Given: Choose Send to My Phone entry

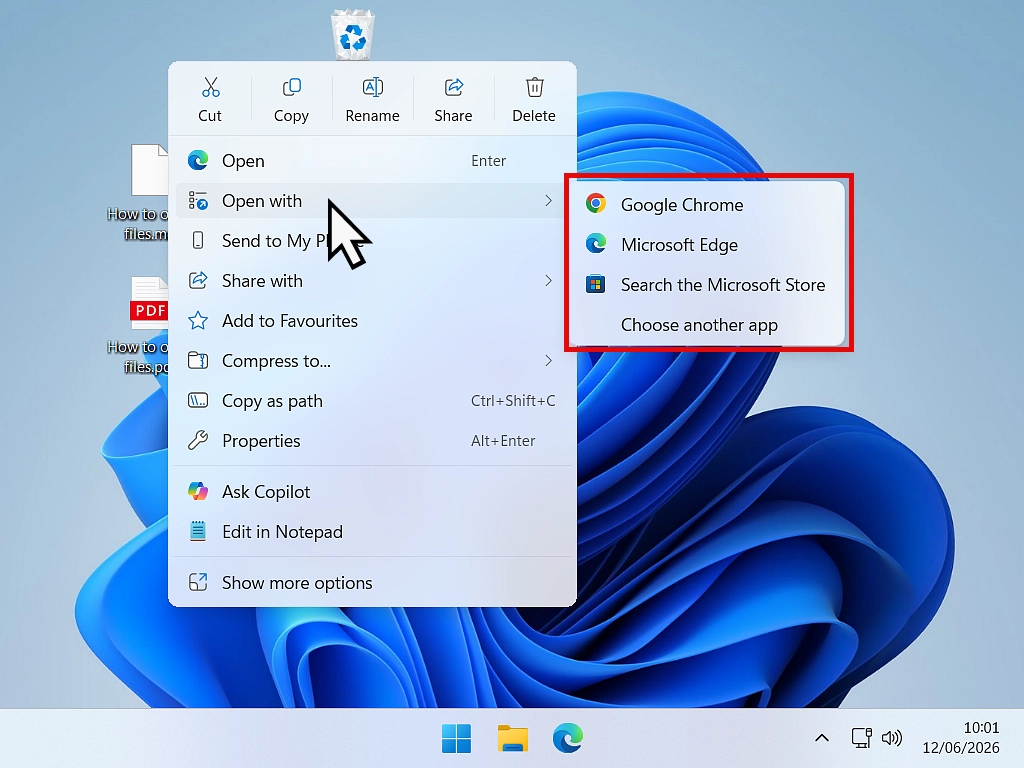Looking at the screenshot, I should pyautogui.click(x=372, y=241).
